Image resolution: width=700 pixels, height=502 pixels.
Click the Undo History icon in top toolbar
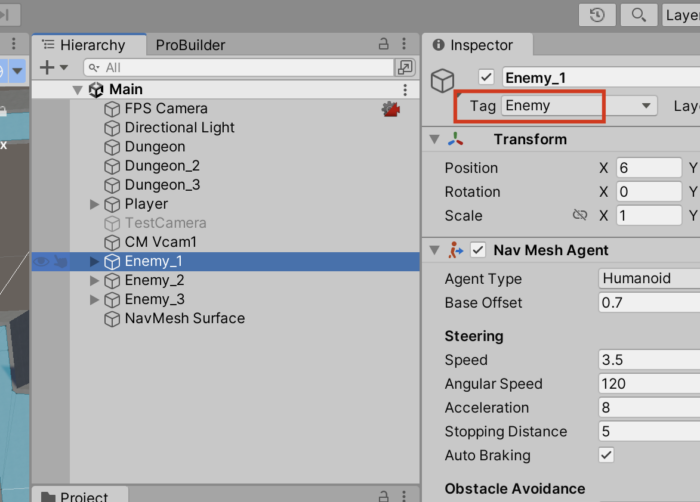click(x=596, y=15)
